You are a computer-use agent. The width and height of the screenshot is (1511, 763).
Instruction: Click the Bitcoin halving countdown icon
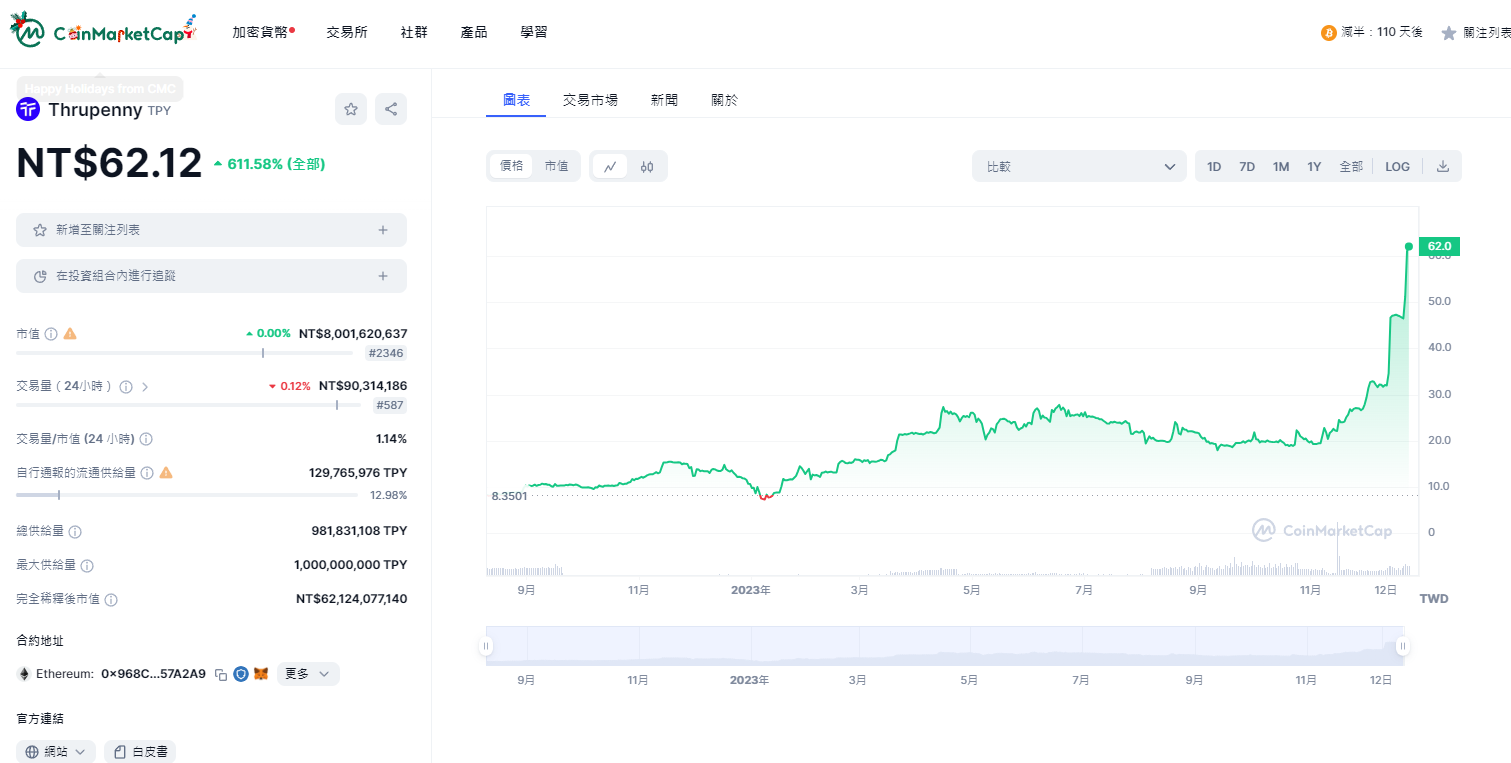point(1329,32)
